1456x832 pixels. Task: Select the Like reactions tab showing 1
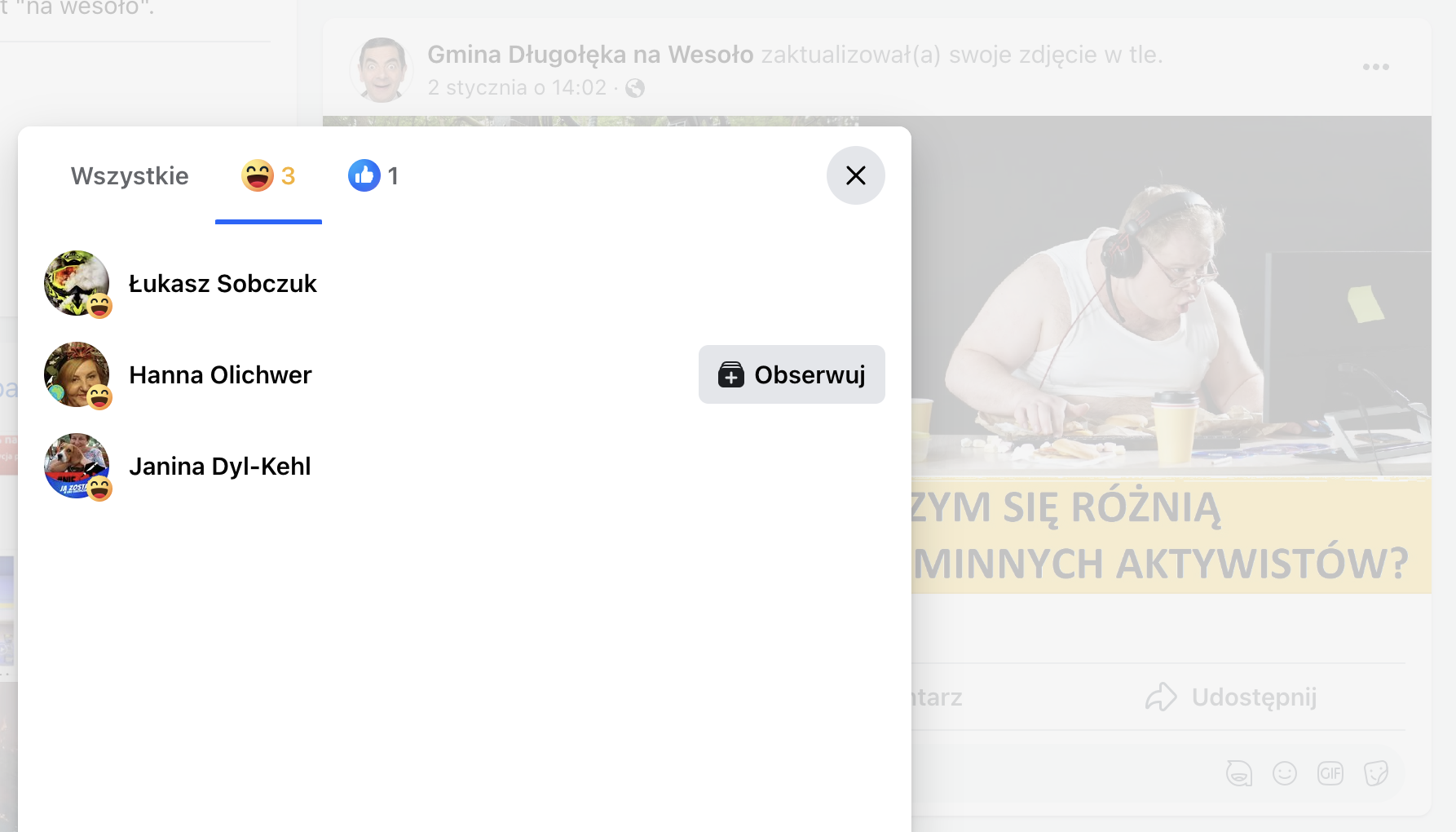373,175
